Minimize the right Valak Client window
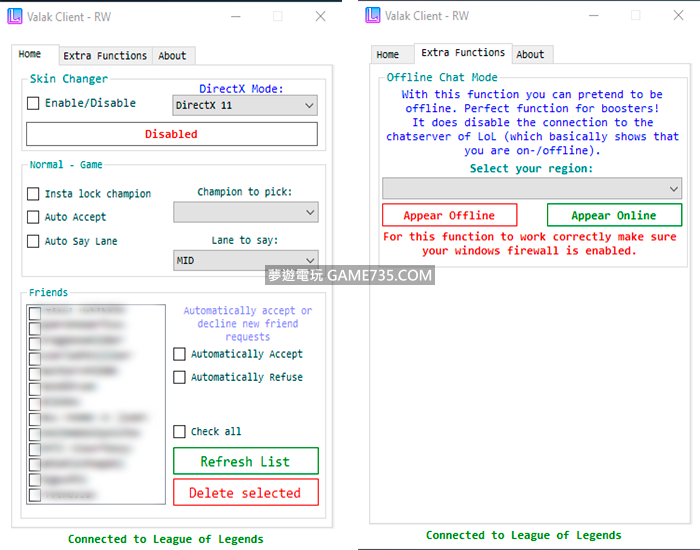 pos(594,16)
